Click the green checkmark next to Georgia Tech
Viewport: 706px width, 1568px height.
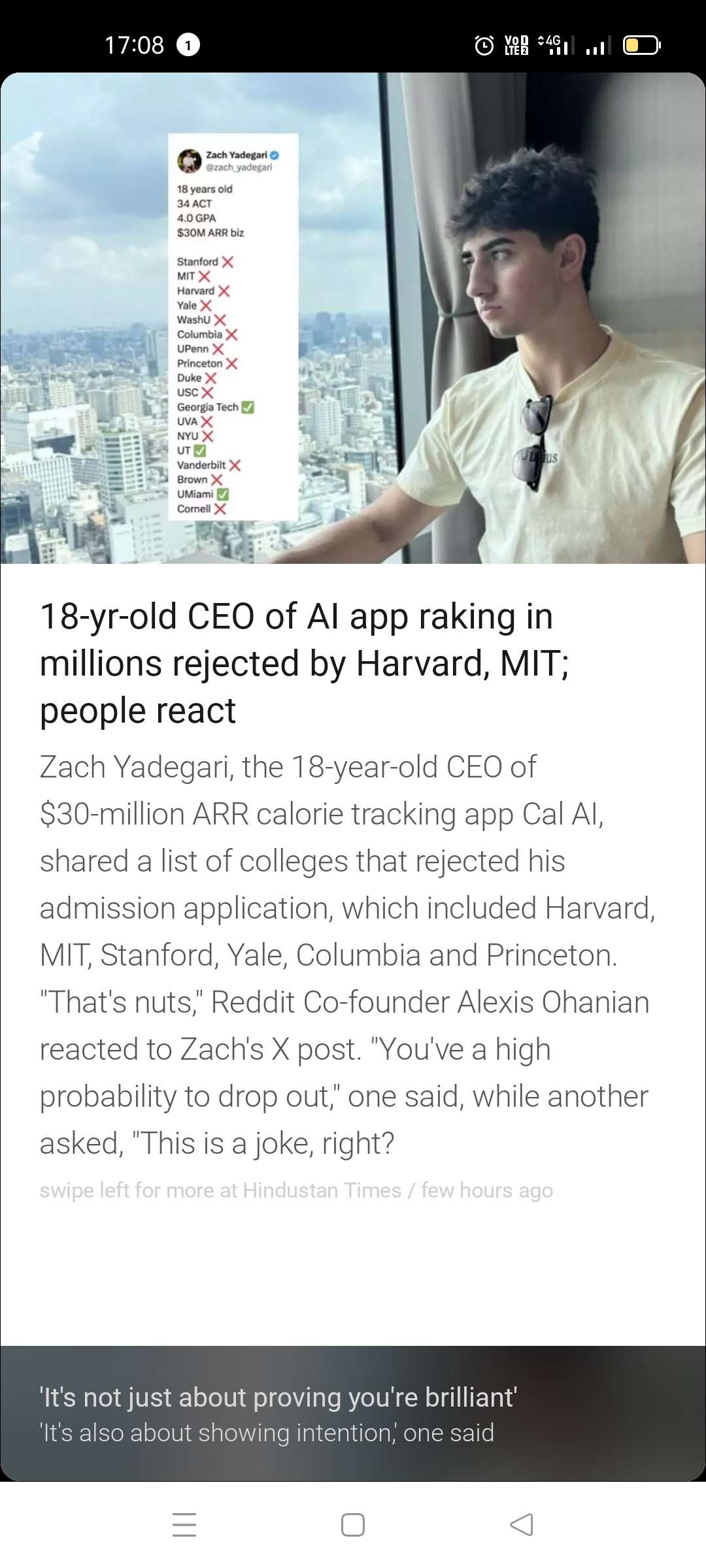click(x=248, y=407)
